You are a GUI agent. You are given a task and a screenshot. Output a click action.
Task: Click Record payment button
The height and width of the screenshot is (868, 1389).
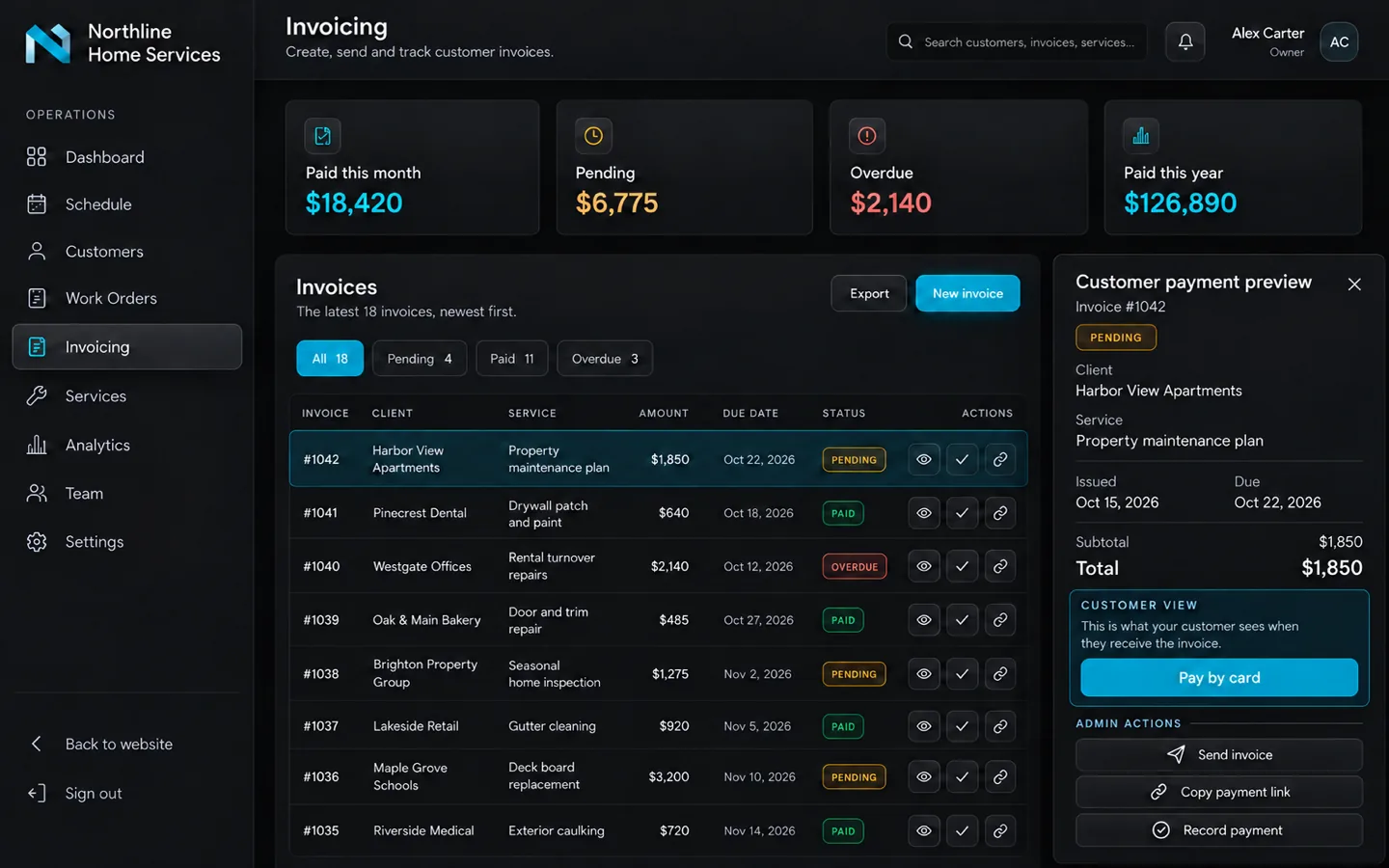1219,830
